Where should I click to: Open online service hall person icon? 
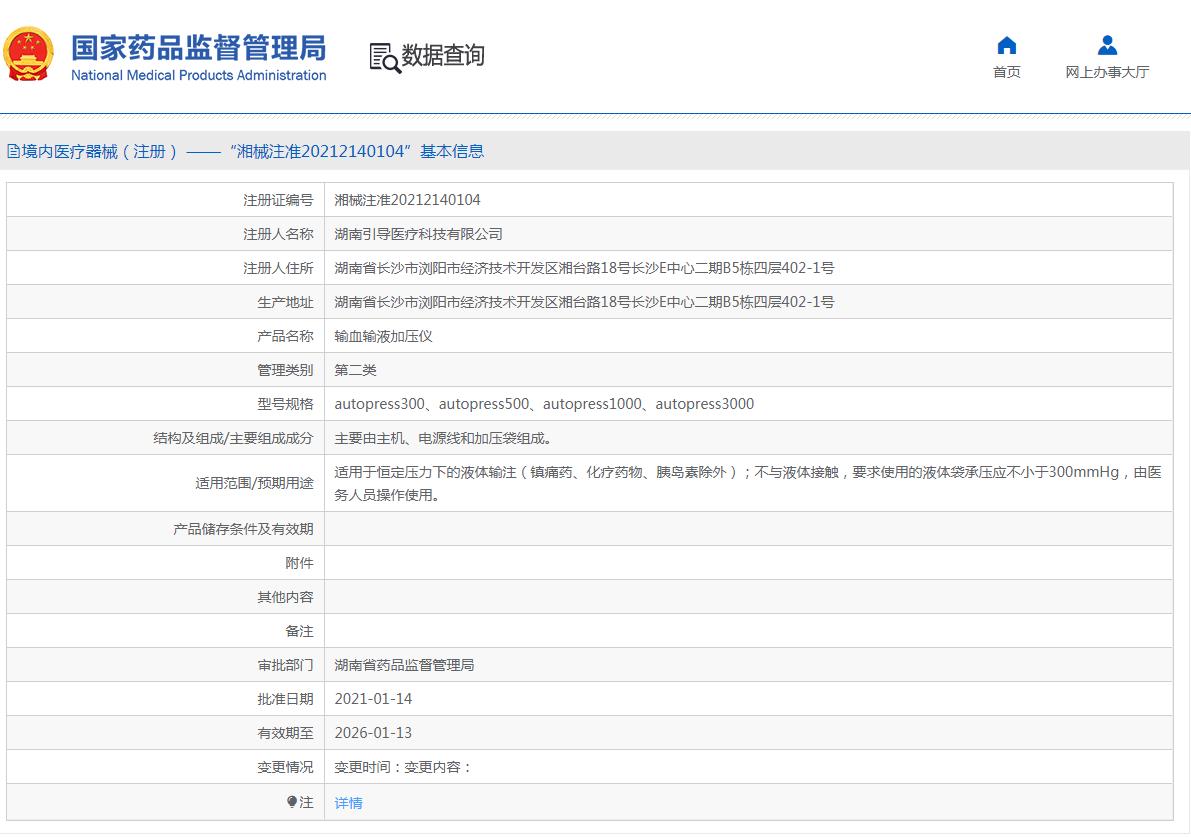coord(1107,46)
